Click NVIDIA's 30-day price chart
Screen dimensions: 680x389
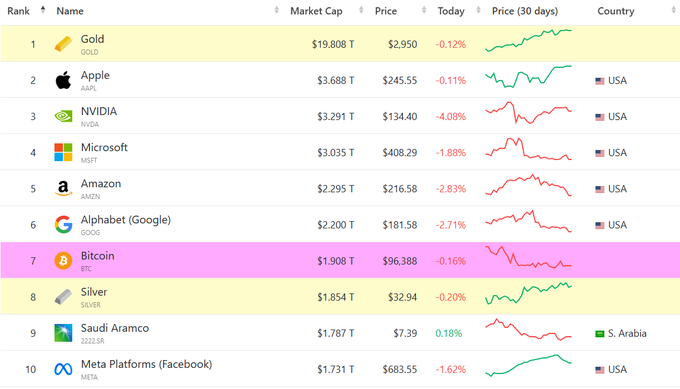(x=528, y=113)
